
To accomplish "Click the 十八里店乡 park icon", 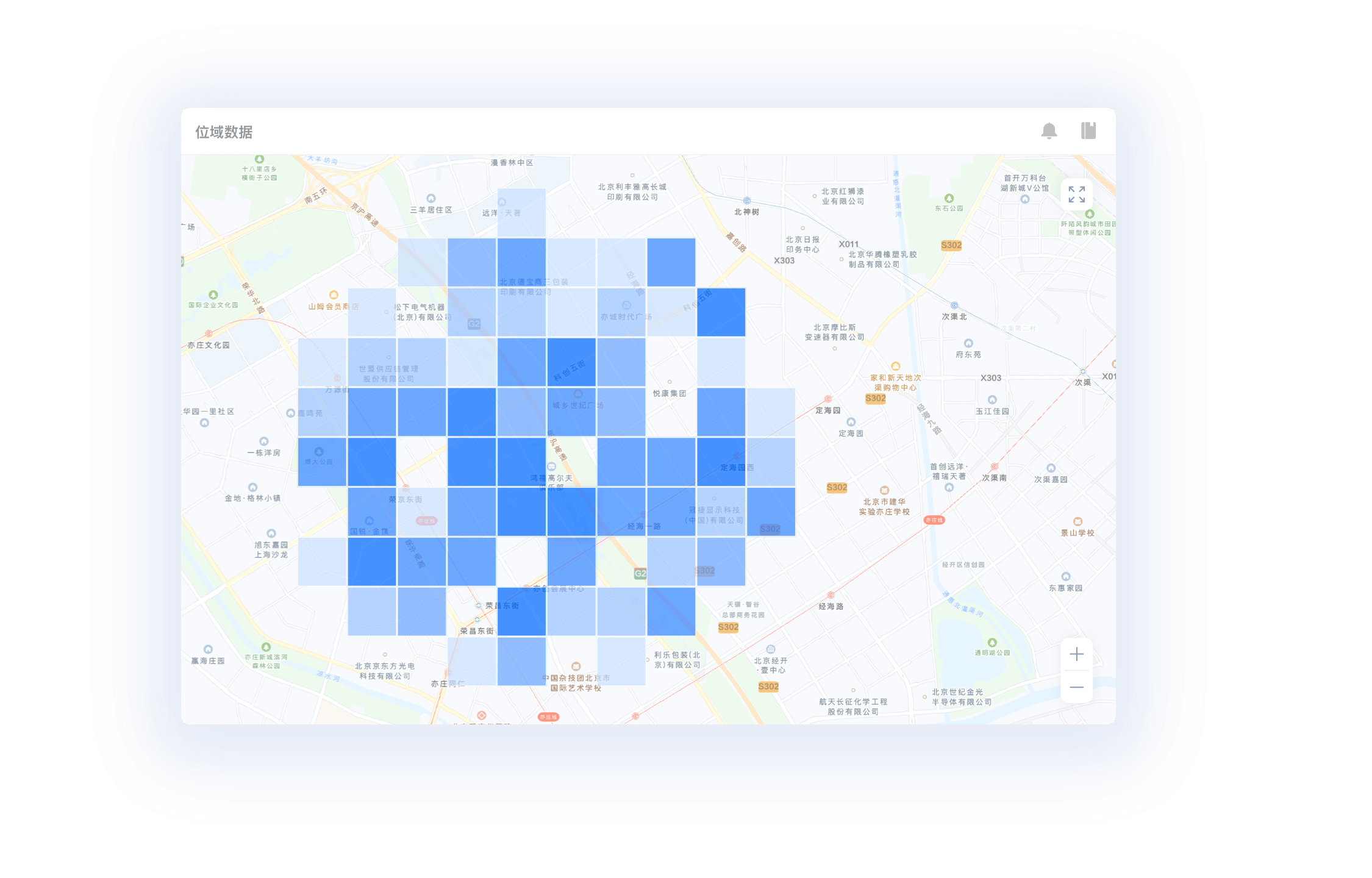I will coord(259,159).
